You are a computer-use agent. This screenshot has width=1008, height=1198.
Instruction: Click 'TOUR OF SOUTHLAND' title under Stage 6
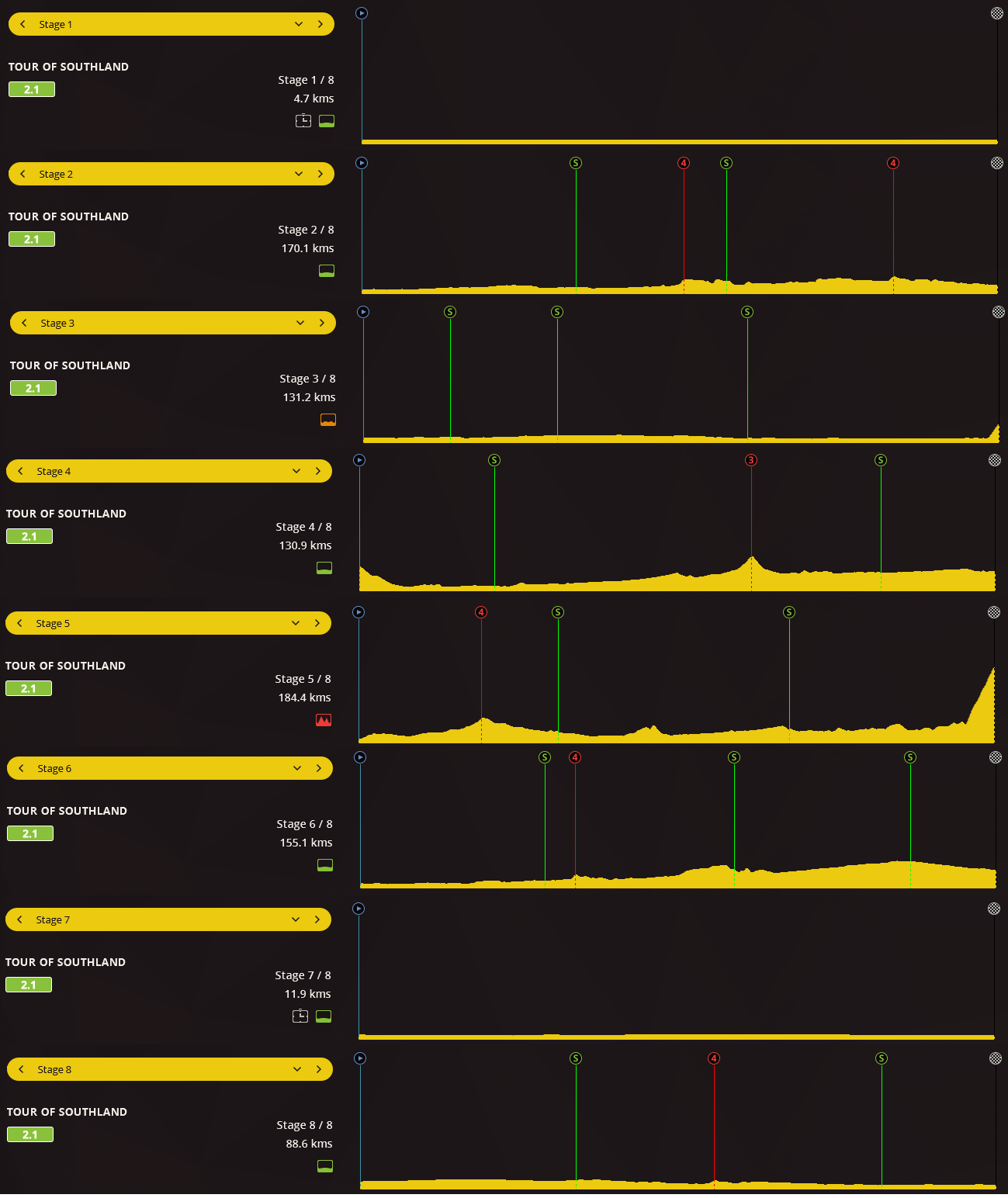[x=67, y=811]
